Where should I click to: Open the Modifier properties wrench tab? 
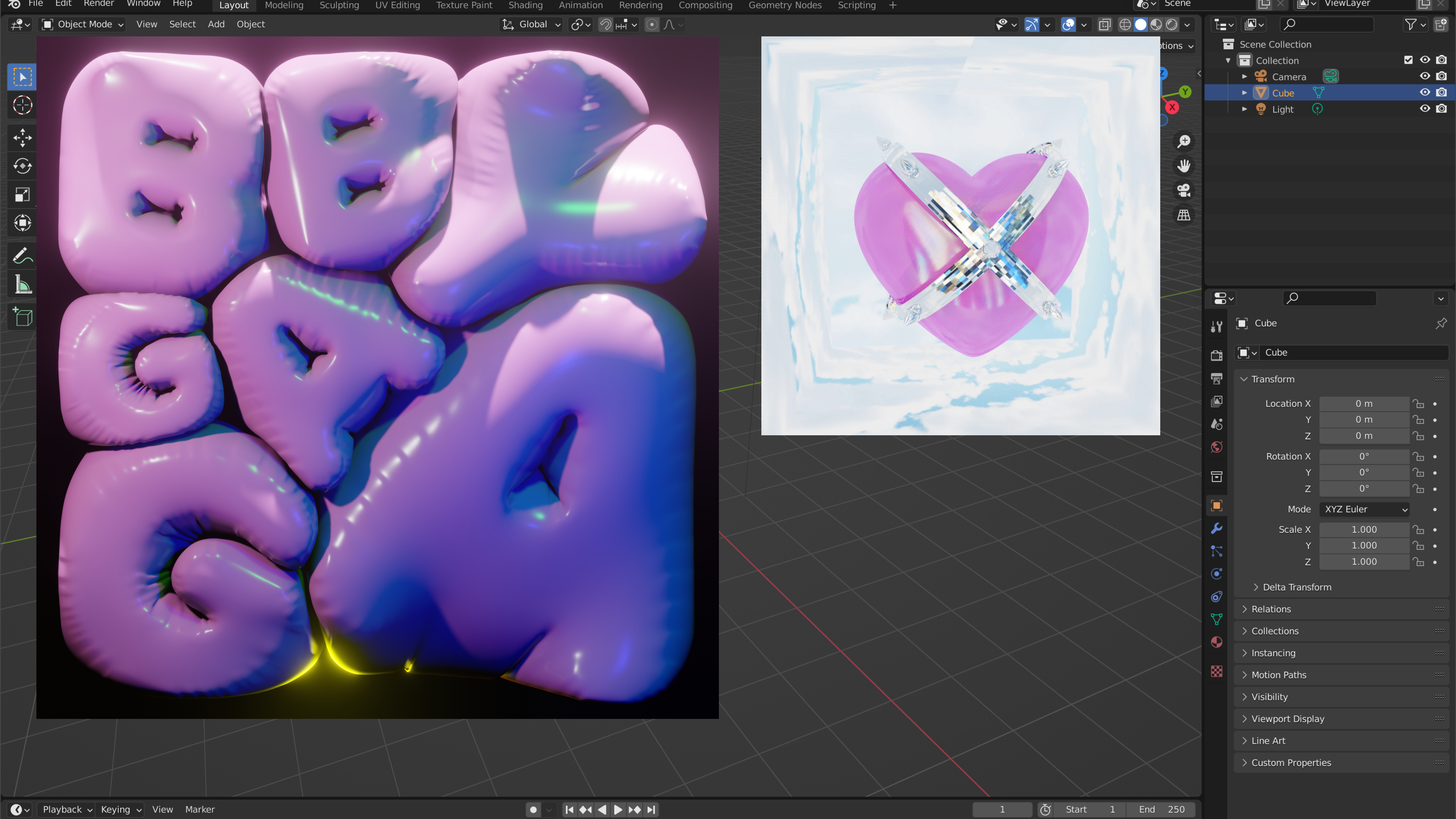(x=1216, y=529)
